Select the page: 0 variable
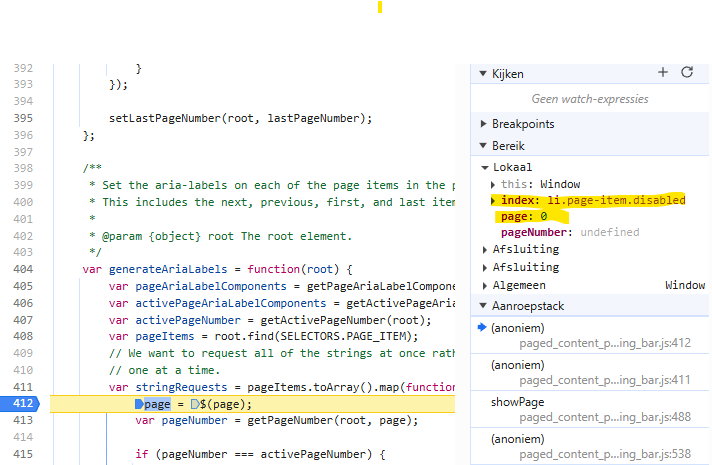The height and width of the screenshot is (465, 712). click(x=524, y=217)
